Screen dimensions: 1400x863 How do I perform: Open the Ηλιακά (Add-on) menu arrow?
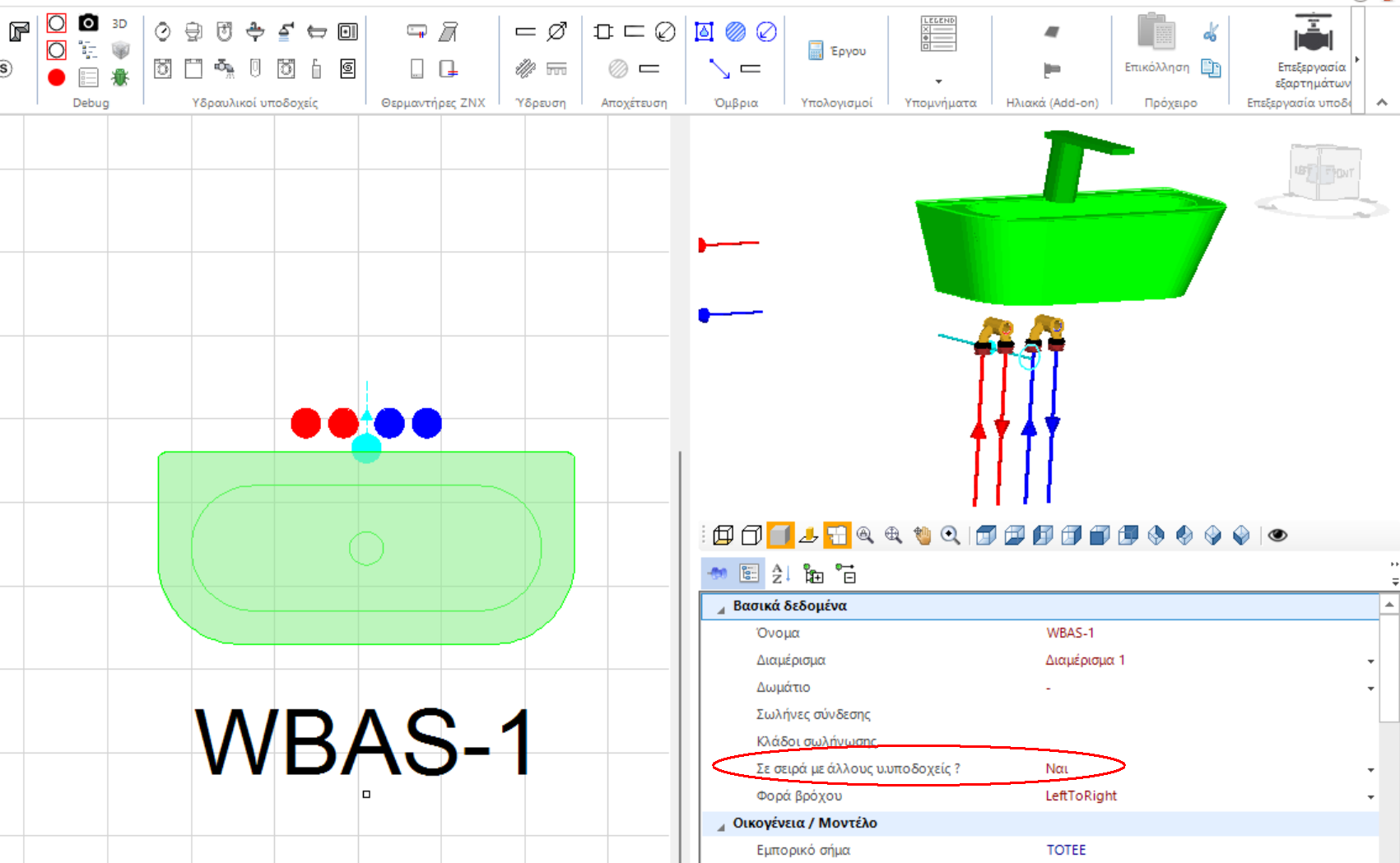937,81
